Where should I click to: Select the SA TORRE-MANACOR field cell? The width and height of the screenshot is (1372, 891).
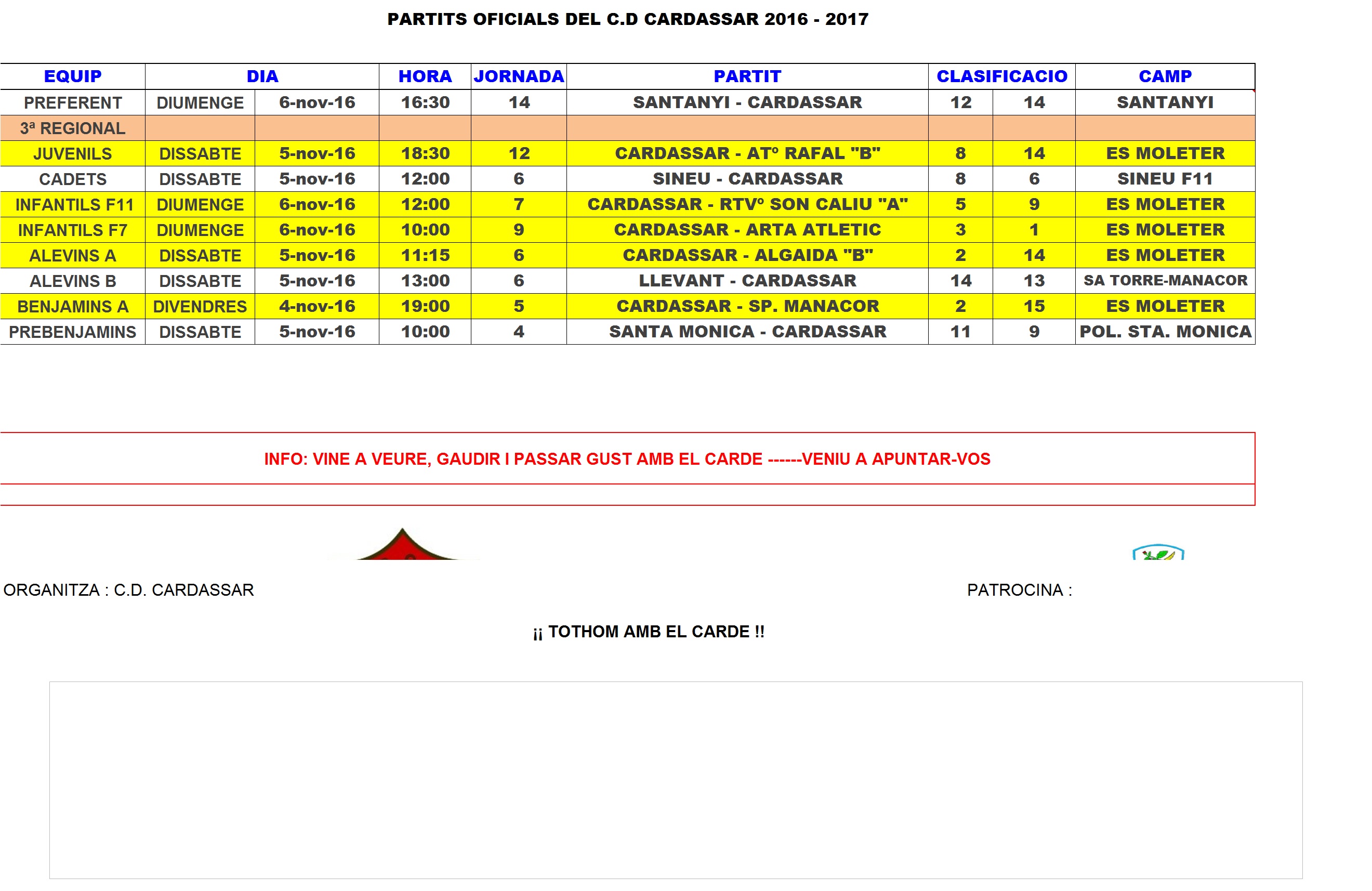tap(1165, 280)
